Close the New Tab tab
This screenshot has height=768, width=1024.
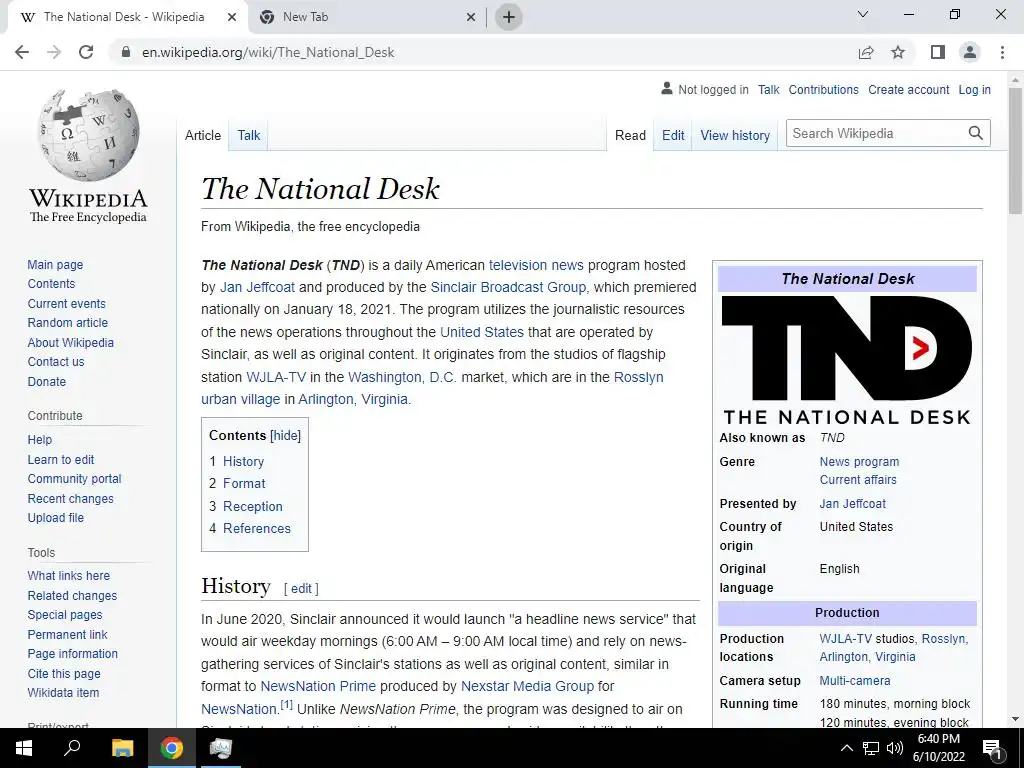[x=471, y=18]
